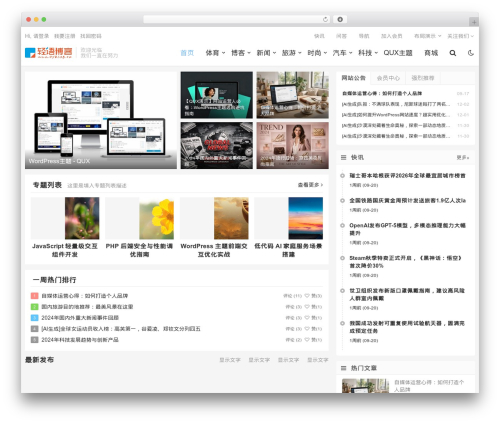Click the green rank 2 badge
This screenshot has height=423, width=500.
click(x=35, y=307)
